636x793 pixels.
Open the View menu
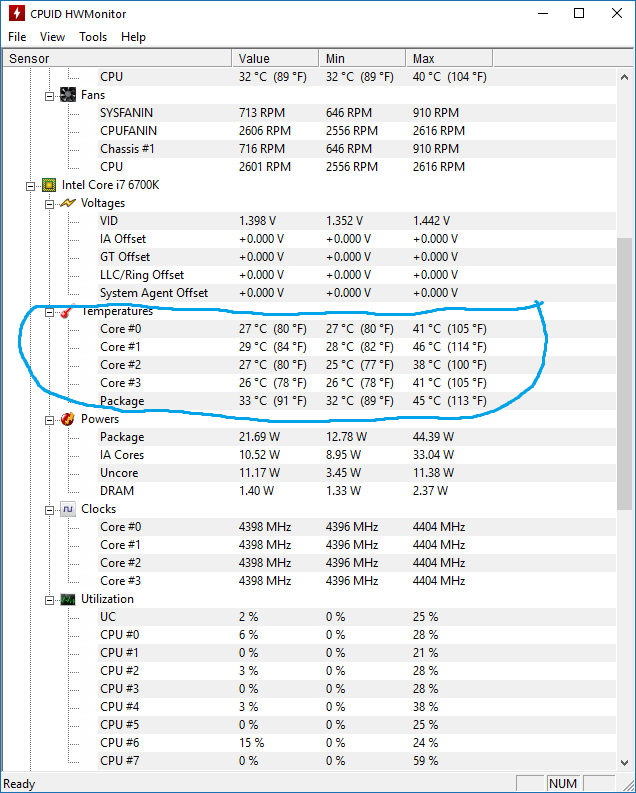coord(52,37)
